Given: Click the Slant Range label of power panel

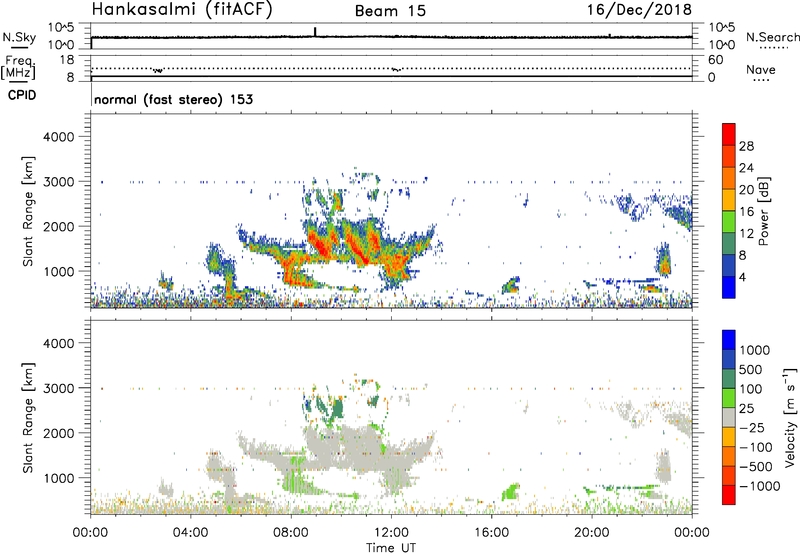Looking at the screenshot, I should click(x=28, y=211).
